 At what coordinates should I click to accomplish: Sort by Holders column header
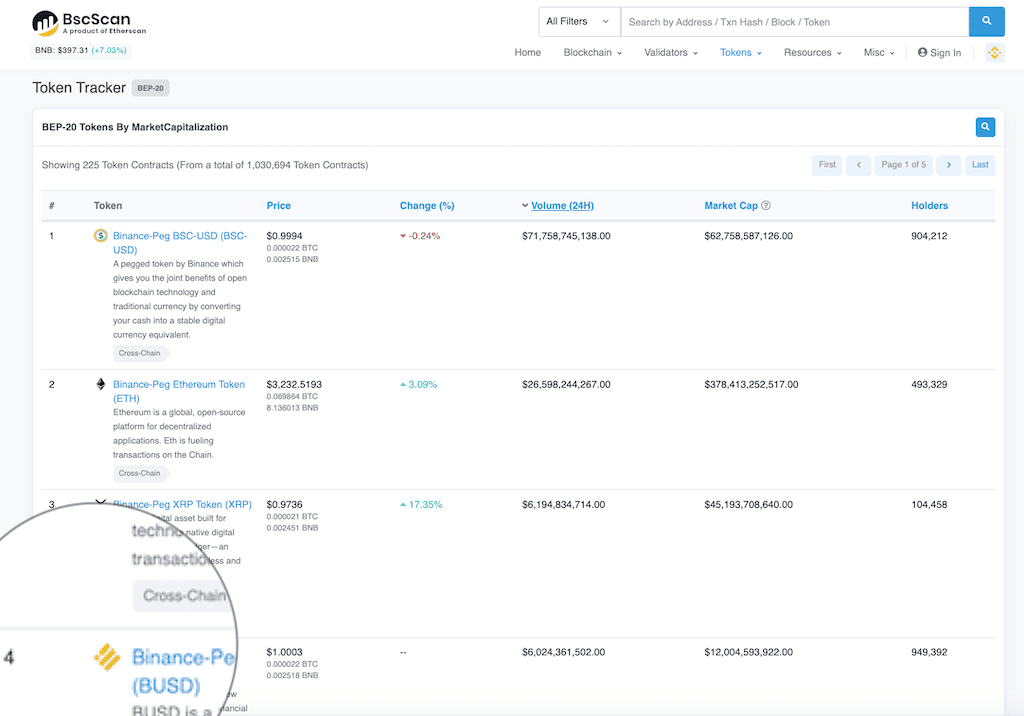929,205
